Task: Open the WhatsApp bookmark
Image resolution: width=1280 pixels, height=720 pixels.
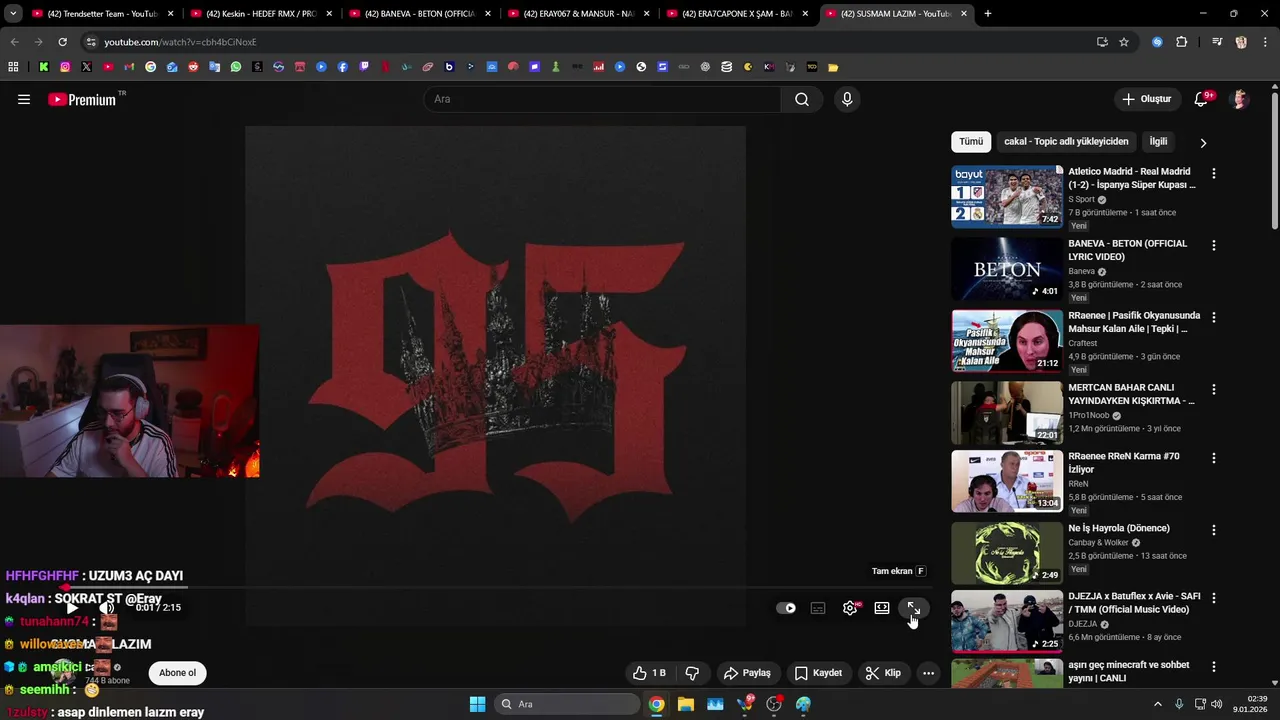Action: tap(236, 67)
